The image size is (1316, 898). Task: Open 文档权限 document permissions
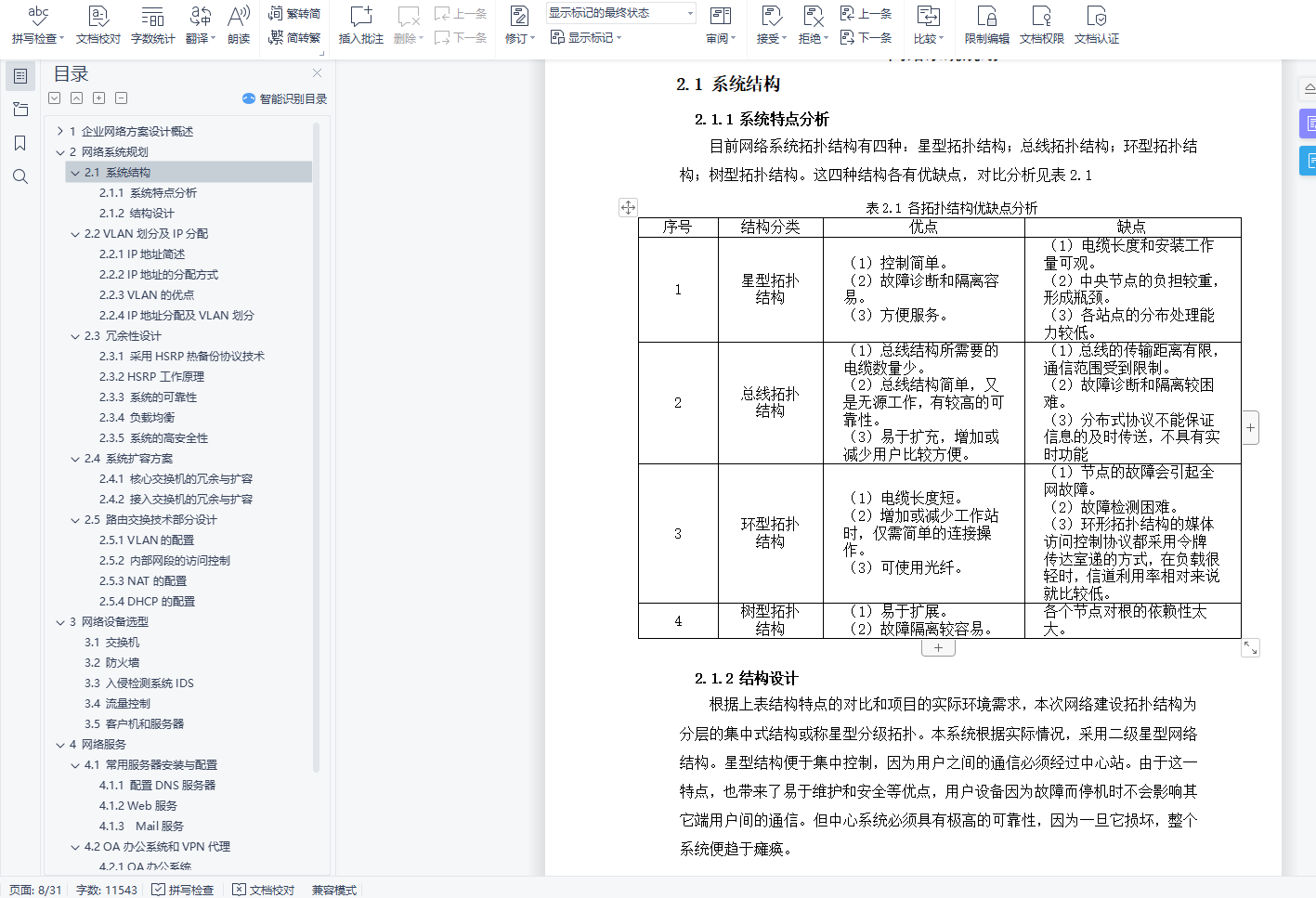click(1042, 25)
